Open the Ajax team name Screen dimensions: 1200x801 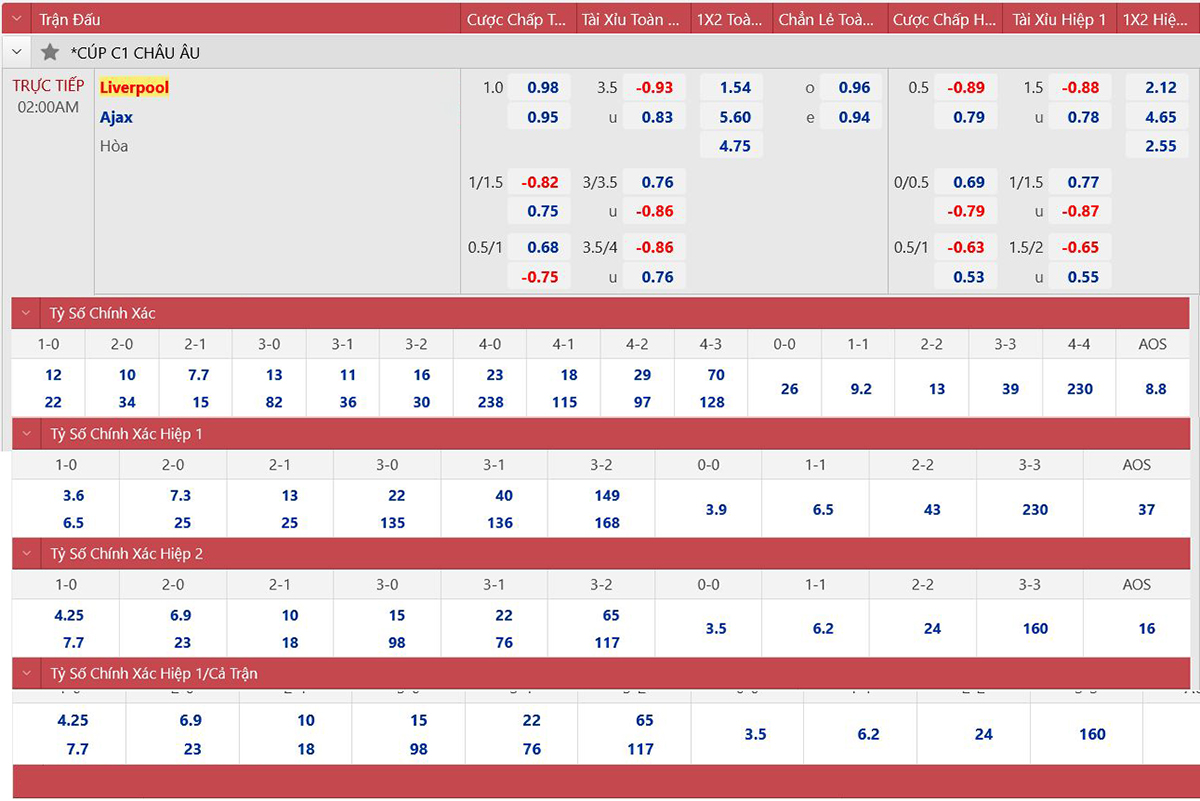click(x=116, y=117)
